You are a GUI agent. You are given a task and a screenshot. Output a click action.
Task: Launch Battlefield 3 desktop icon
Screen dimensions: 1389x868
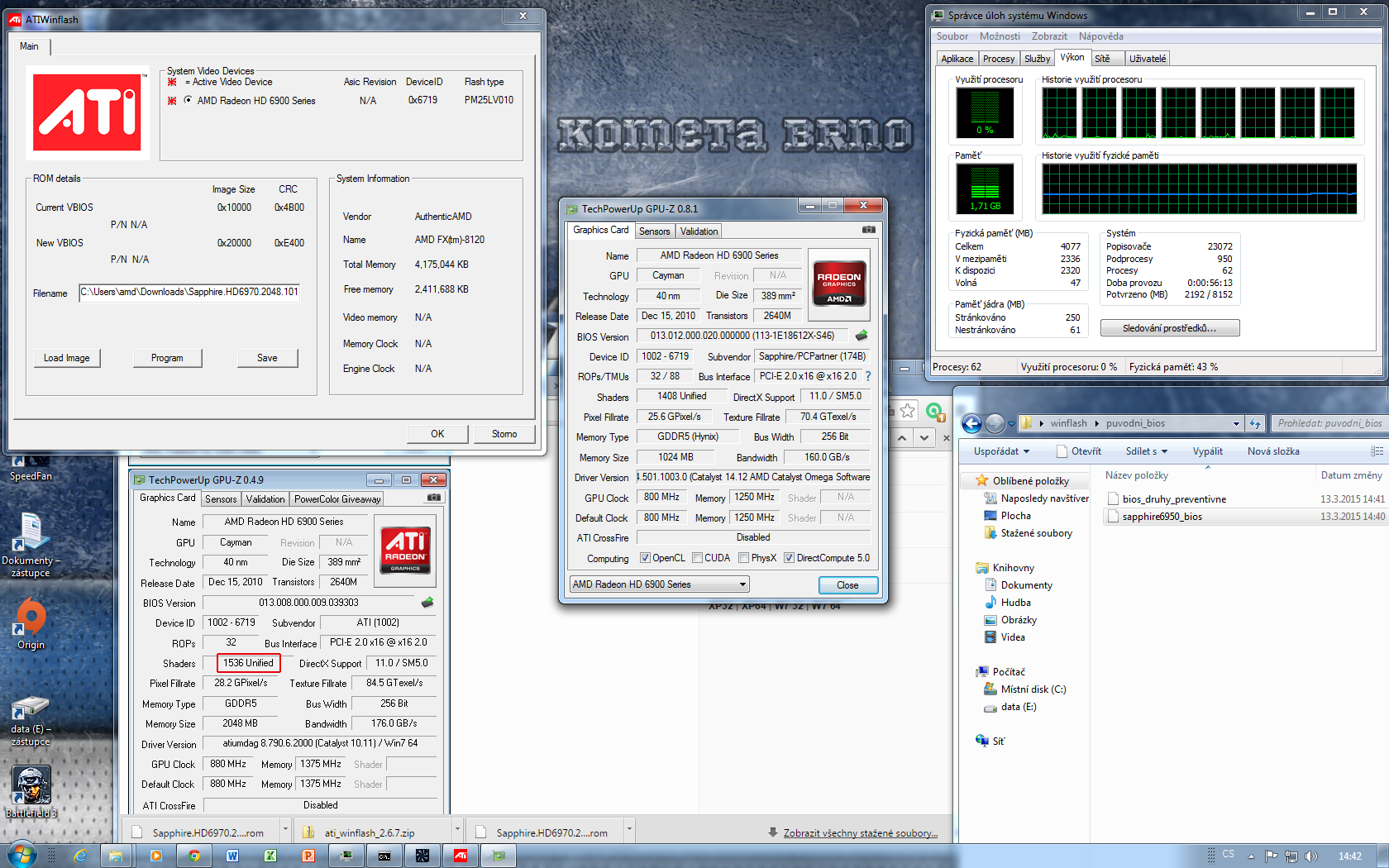click(x=31, y=792)
